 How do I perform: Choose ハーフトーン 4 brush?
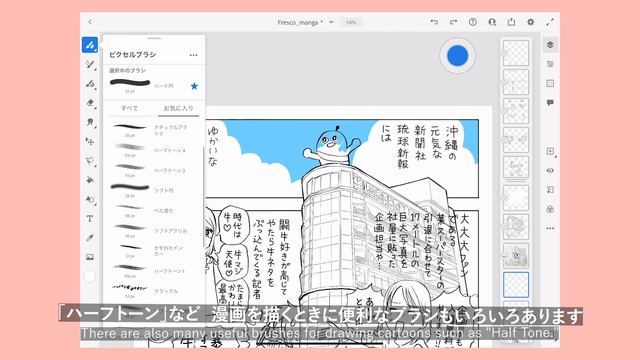(x=153, y=150)
